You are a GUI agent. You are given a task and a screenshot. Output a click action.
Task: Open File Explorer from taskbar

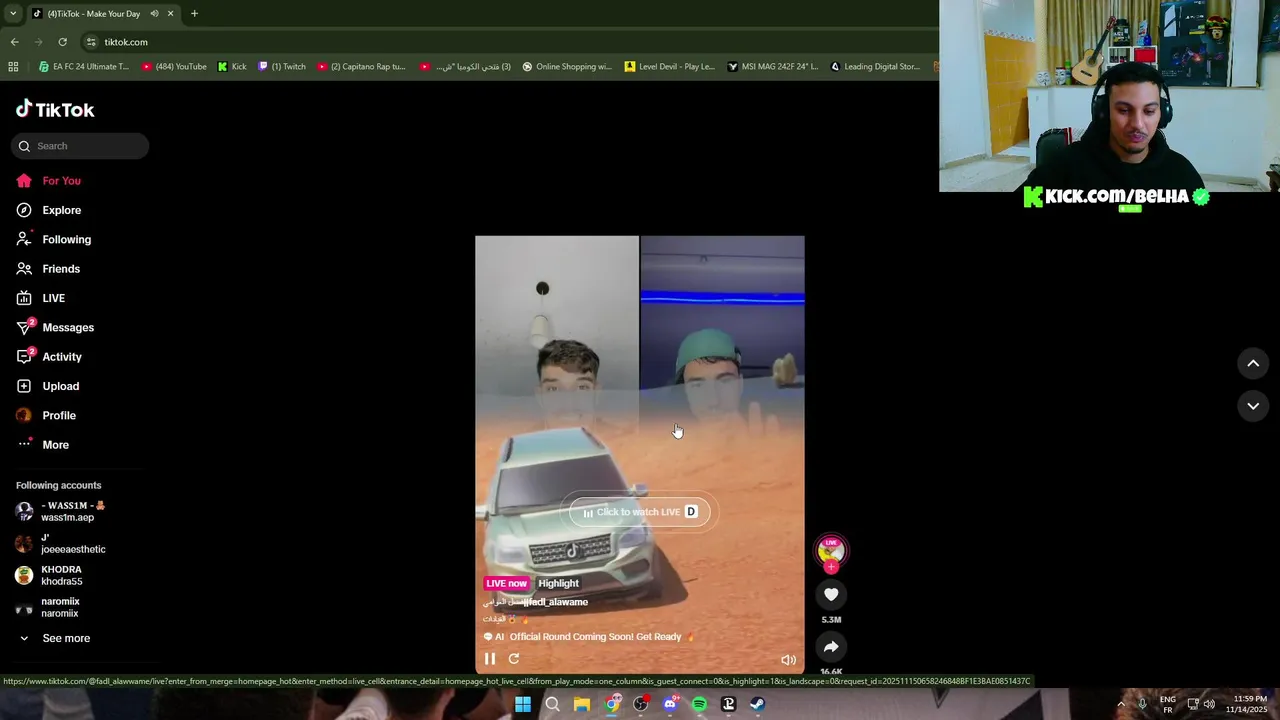click(582, 704)
